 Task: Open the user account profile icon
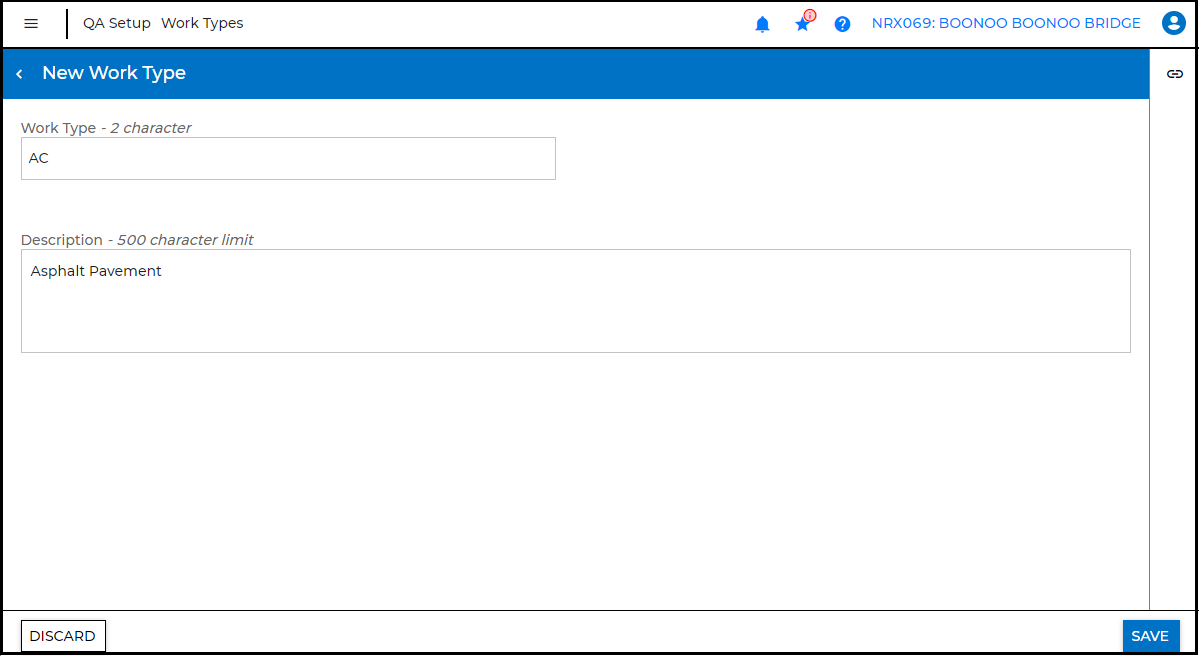point(1173,23)
